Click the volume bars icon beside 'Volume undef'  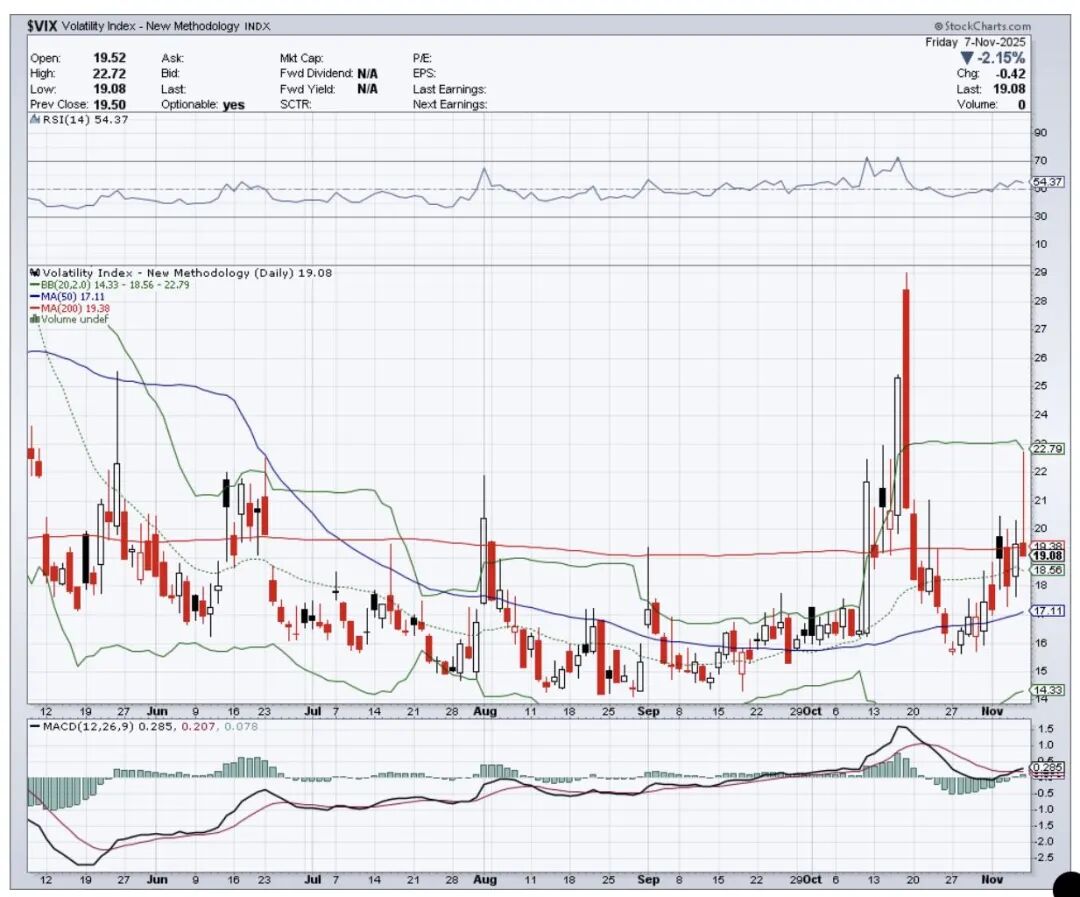click(34, 319)
